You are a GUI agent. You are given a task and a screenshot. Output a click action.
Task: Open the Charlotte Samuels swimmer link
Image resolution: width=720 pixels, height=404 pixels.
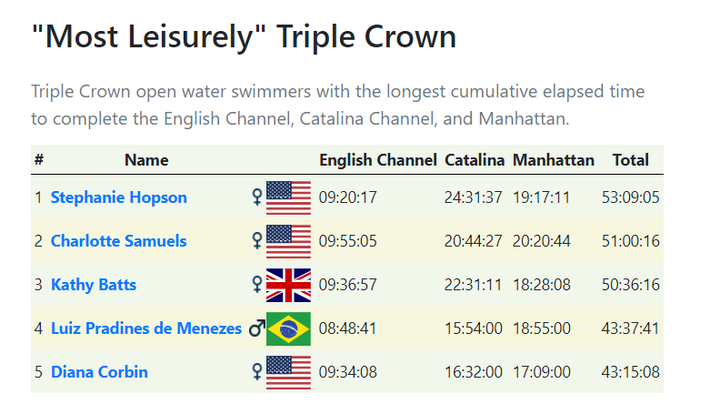tap(118, 241)
